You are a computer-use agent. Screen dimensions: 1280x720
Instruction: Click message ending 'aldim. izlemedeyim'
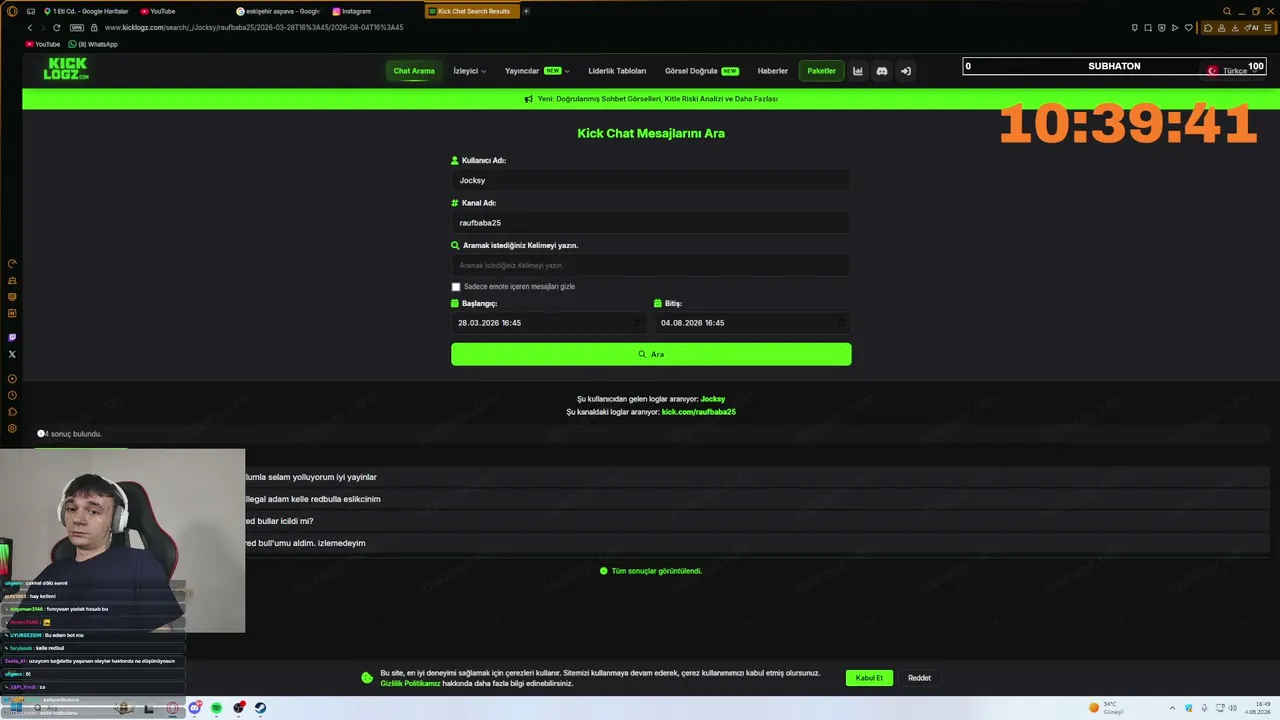point(305,543)
